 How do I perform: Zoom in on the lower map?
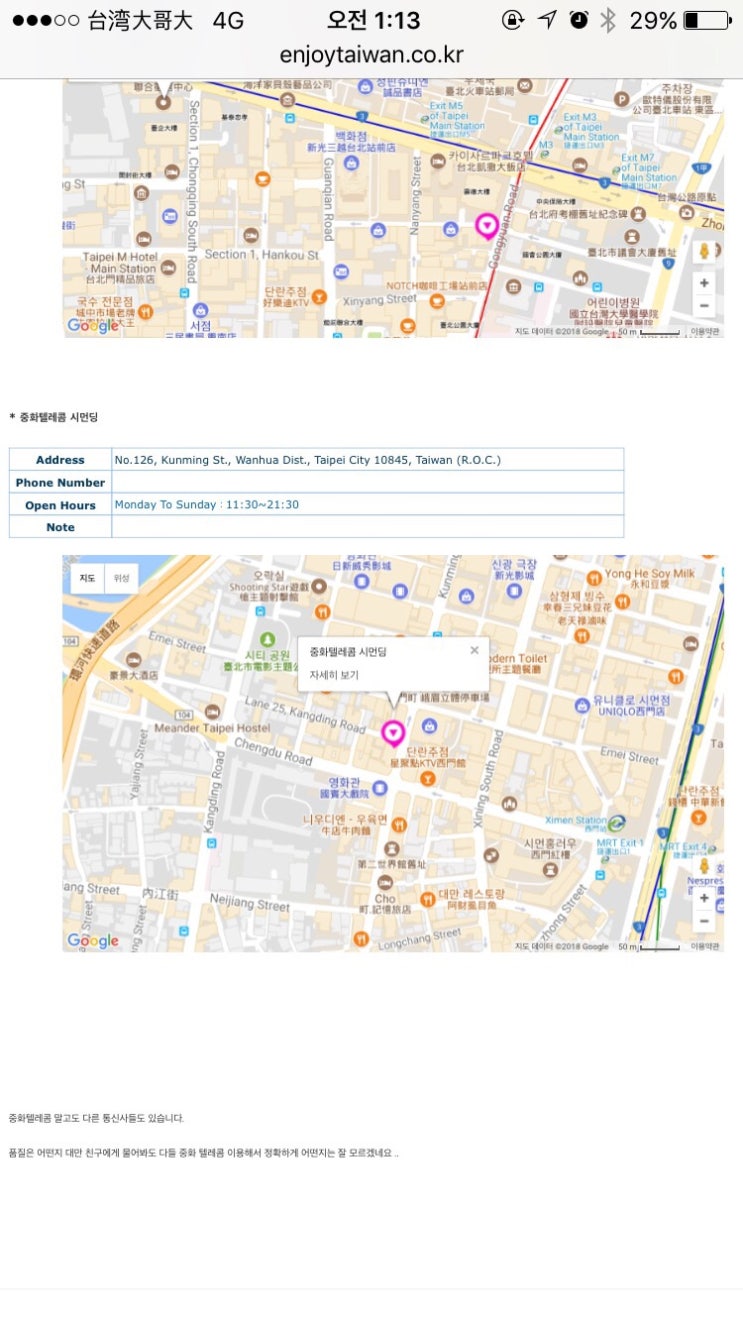pyautogui.click(x=704, y=898)
